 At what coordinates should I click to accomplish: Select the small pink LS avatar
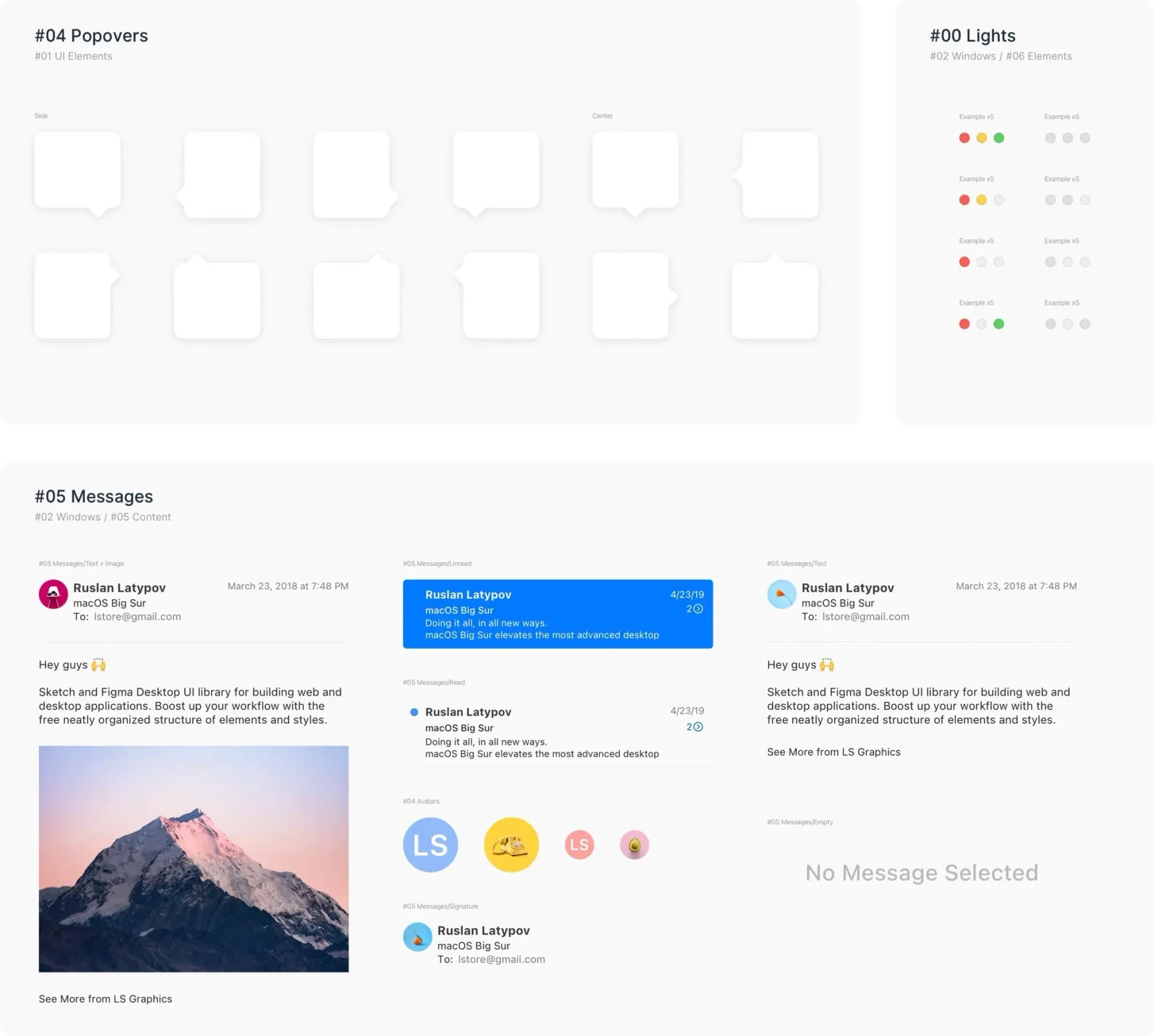(x=579, y=845)
